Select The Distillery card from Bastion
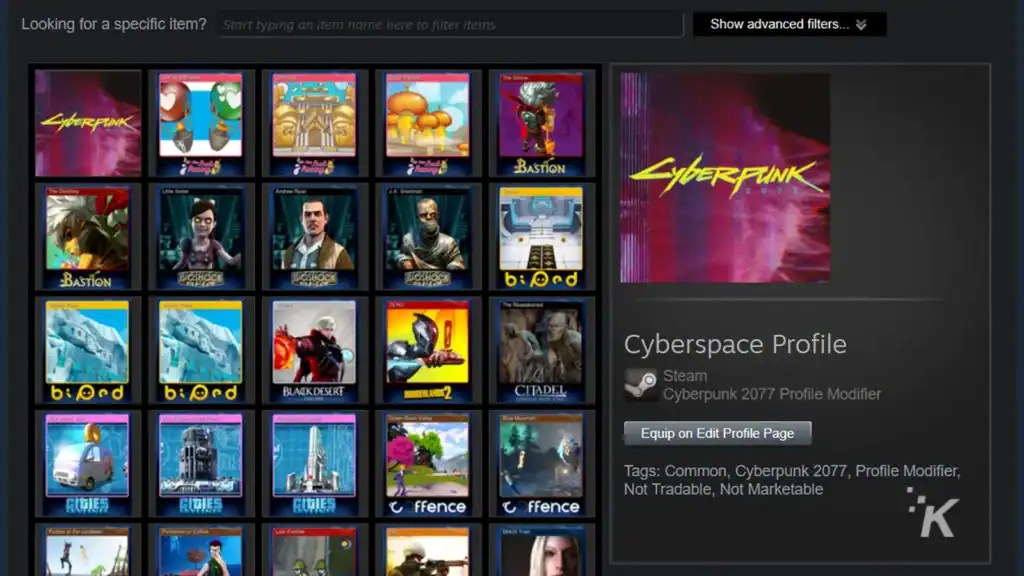The image size is (1024, 576). tap(88, 236)
